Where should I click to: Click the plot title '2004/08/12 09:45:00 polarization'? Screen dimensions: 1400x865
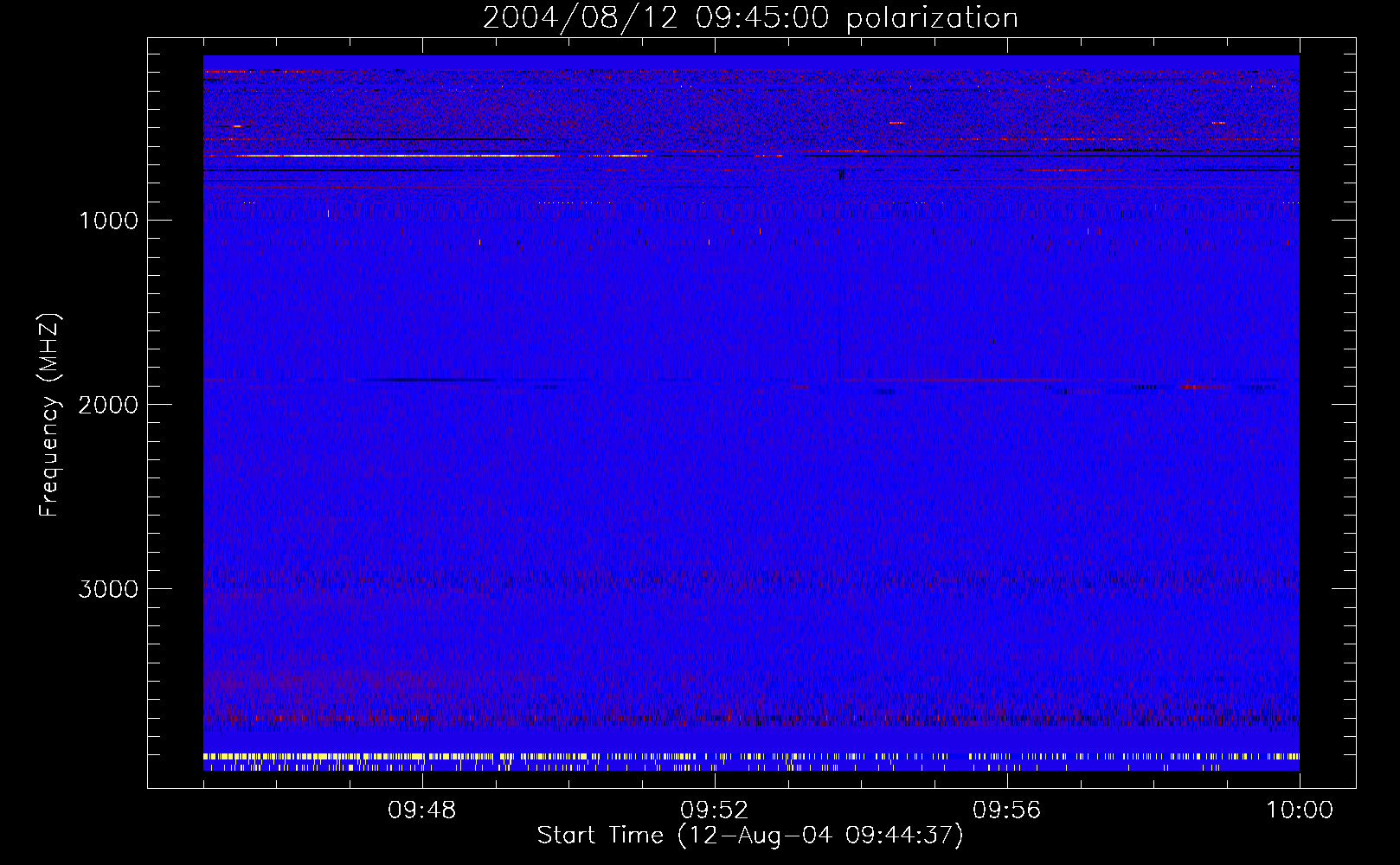point(750,18)
